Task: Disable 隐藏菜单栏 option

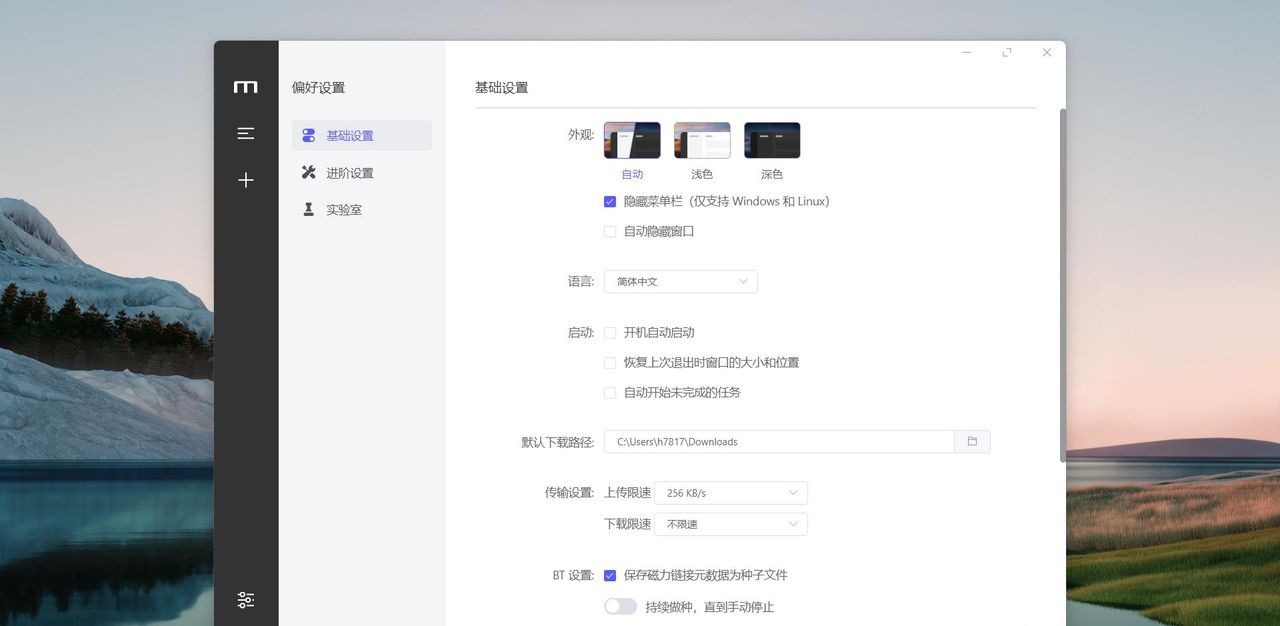Action: [610, 201]
